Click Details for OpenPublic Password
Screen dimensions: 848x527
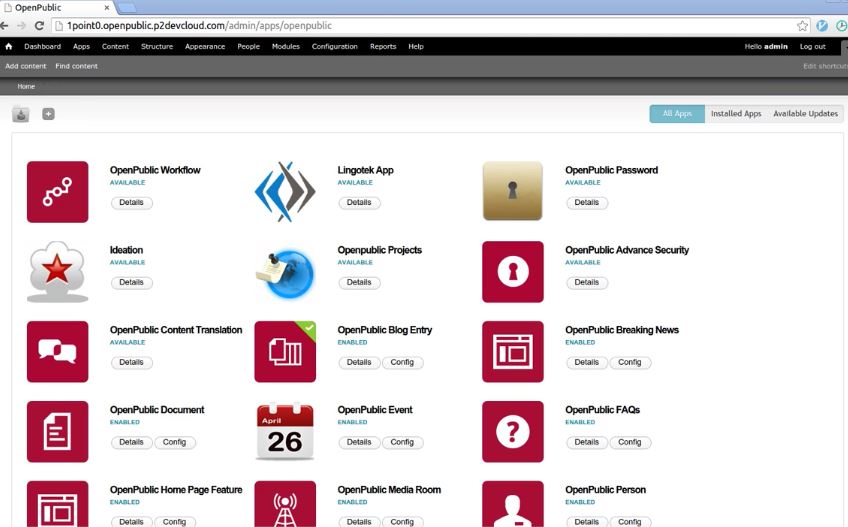(587, 202)
